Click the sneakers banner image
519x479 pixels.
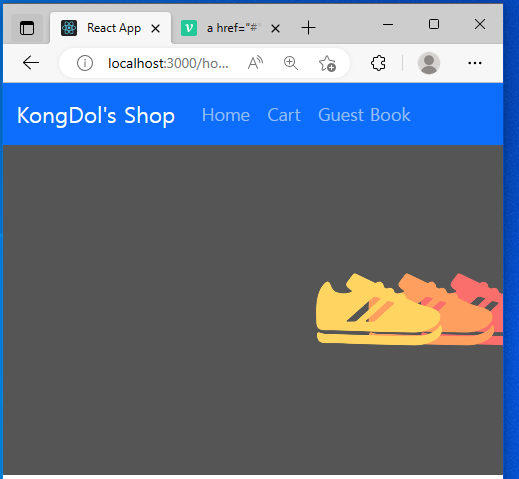[409, 309]
